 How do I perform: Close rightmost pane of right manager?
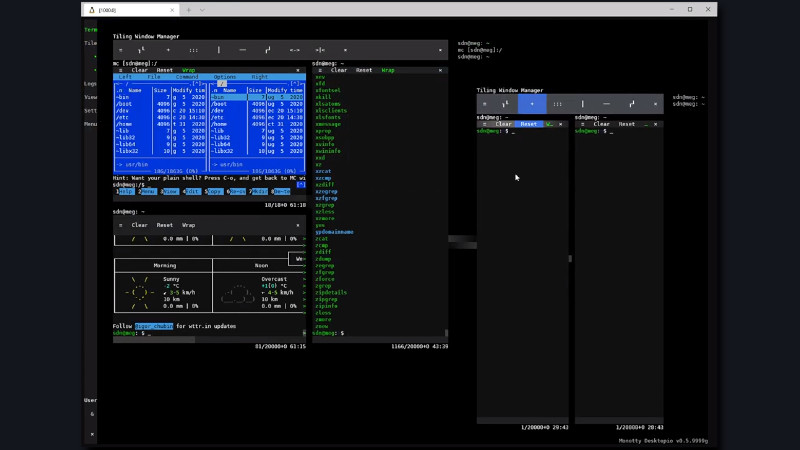click(656, 124)
